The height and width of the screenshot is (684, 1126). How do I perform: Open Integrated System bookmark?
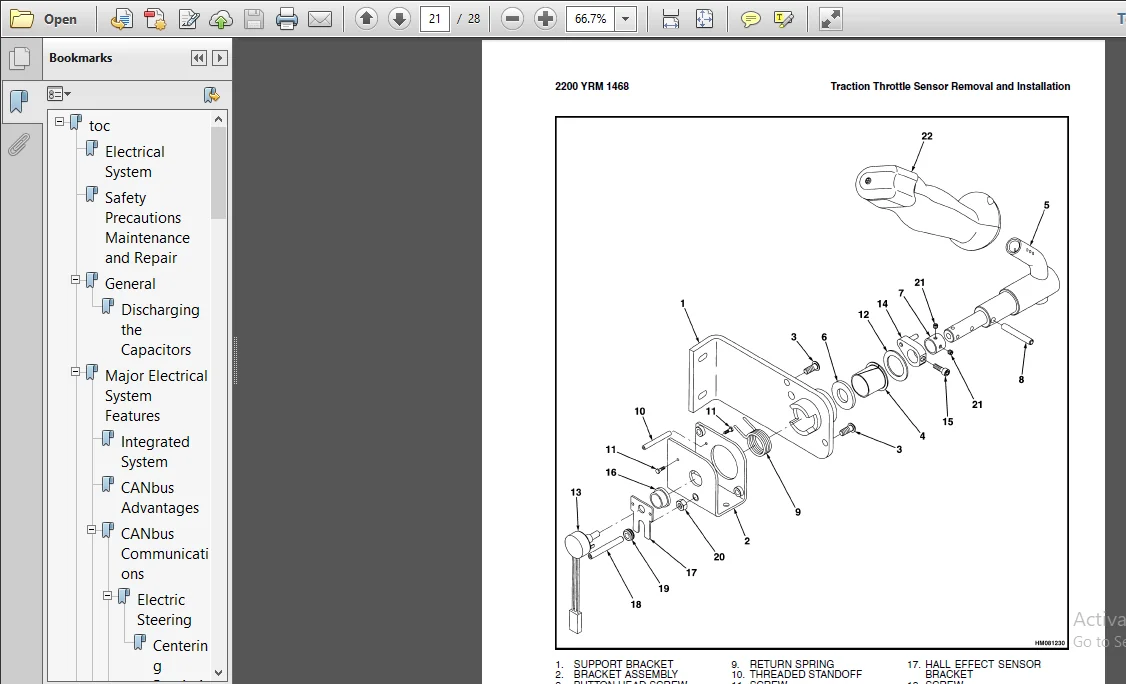coord(155,452)
